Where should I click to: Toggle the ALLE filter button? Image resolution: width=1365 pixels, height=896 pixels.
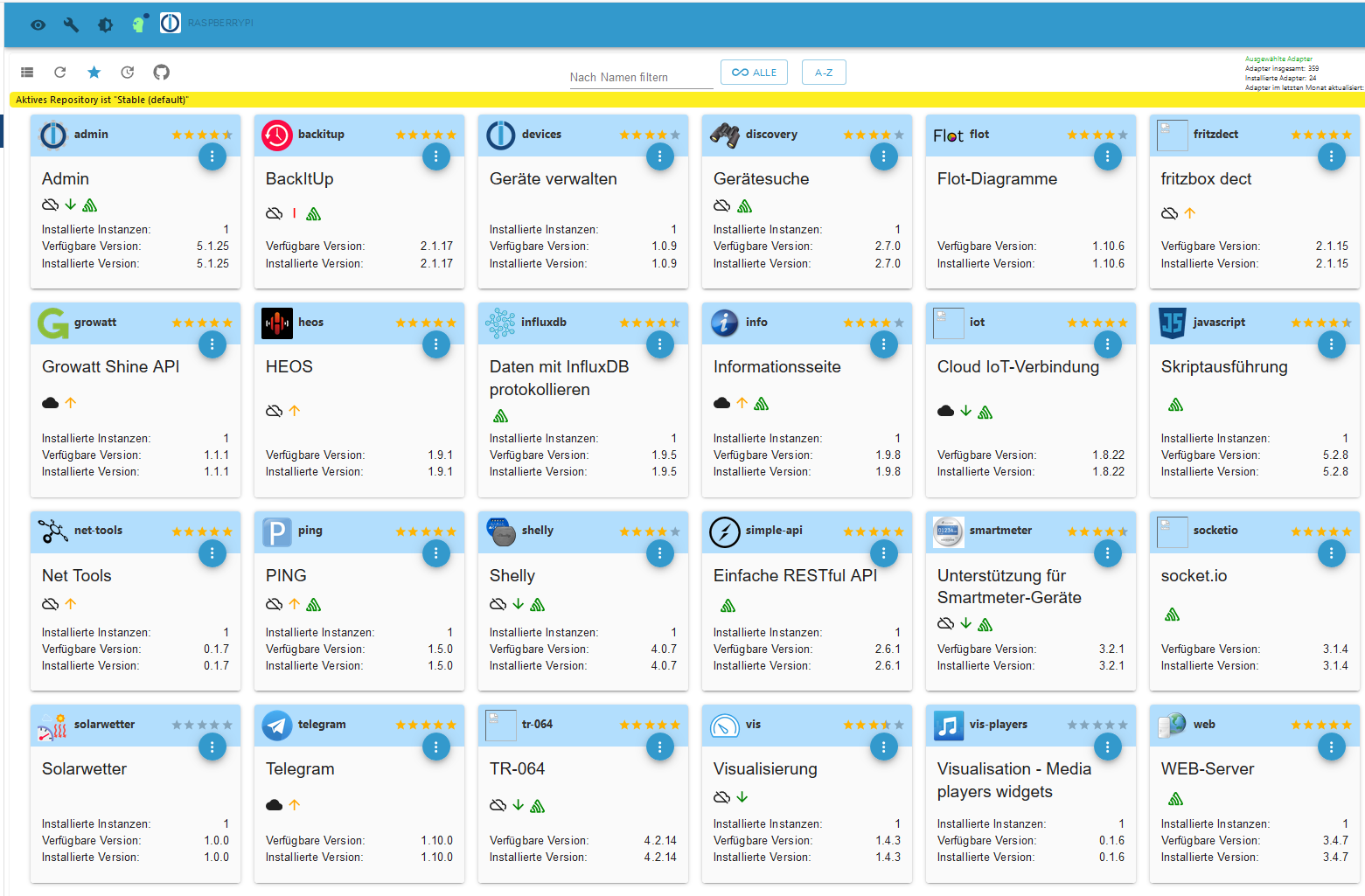pos(754,73)
